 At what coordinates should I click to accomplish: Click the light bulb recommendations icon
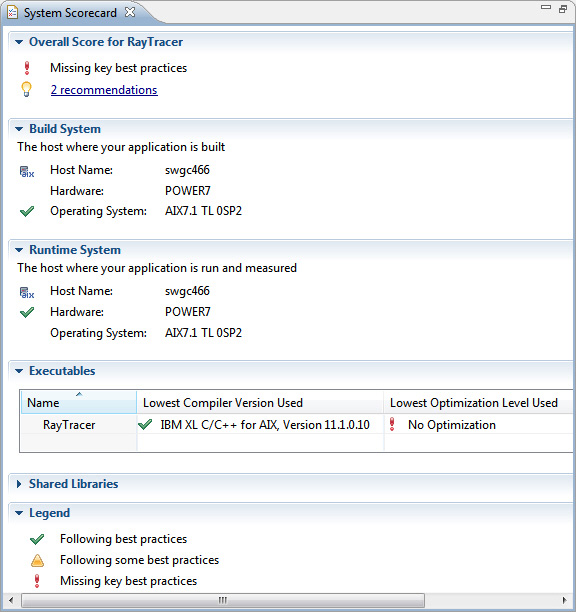tap(26, 89)
